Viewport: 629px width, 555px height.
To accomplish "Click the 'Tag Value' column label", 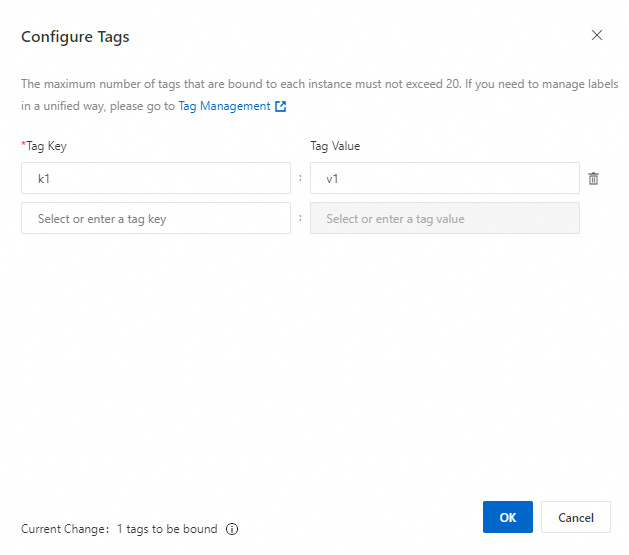I will [x=335, y=146].
